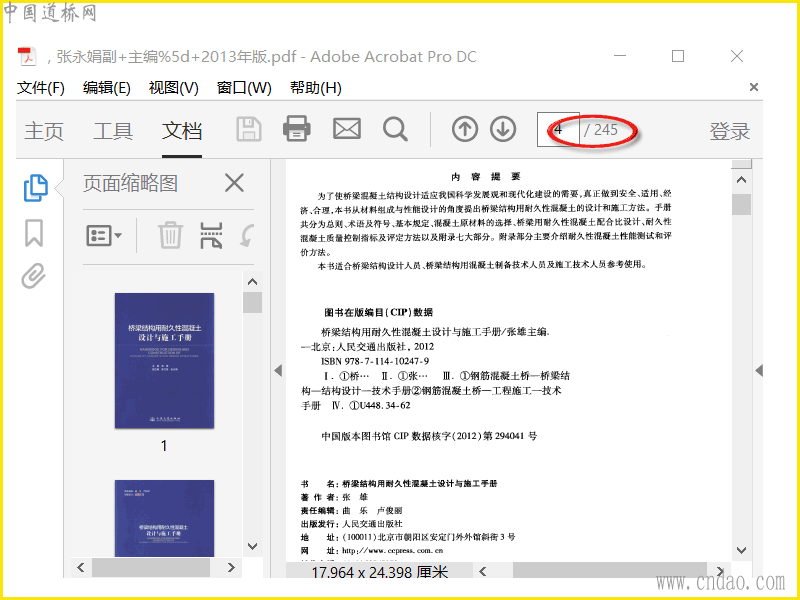Click the 登录 sign-in link
The image size is (800, 600).
point(730,131)
